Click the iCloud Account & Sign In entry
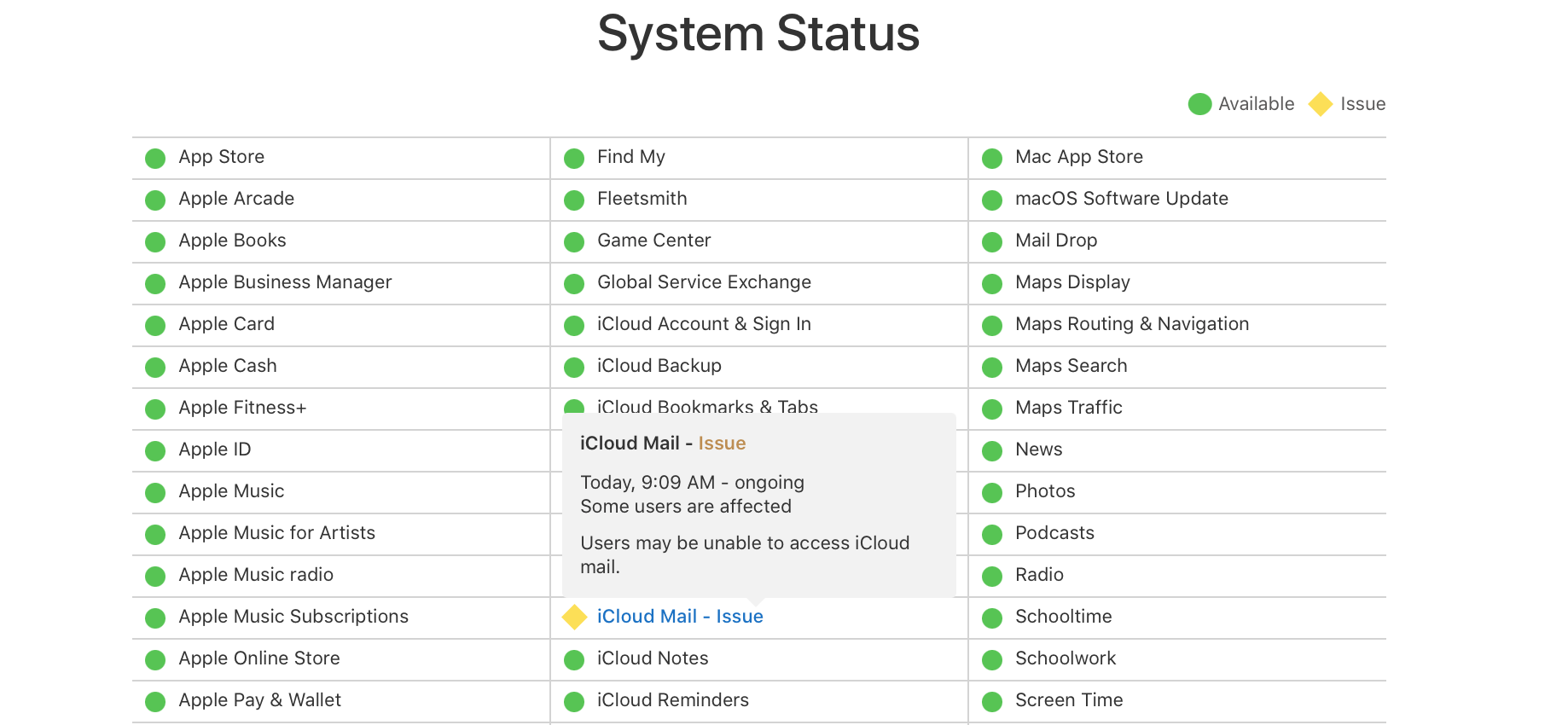This screenshot has height=725, width=1568. [704, 324]
